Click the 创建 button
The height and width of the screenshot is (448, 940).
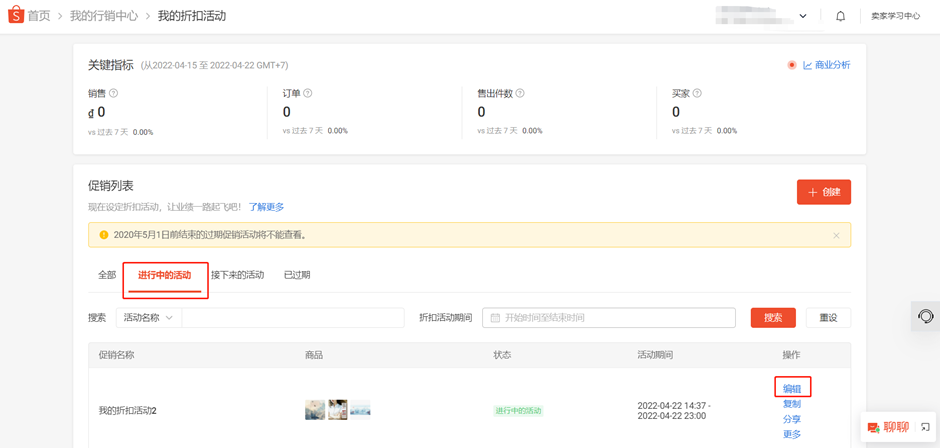pyautogui.click(x=823, y=192)
